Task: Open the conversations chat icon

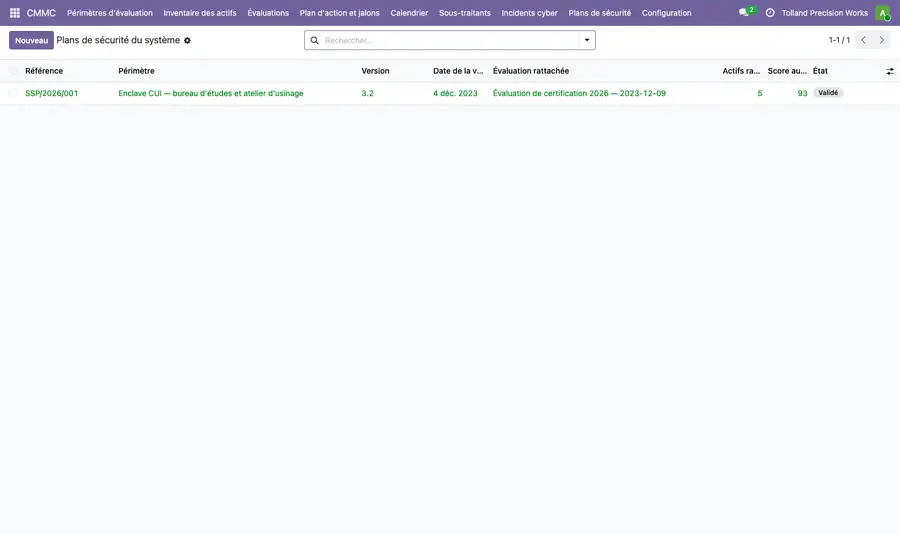Action: click(x=744, y=13)
